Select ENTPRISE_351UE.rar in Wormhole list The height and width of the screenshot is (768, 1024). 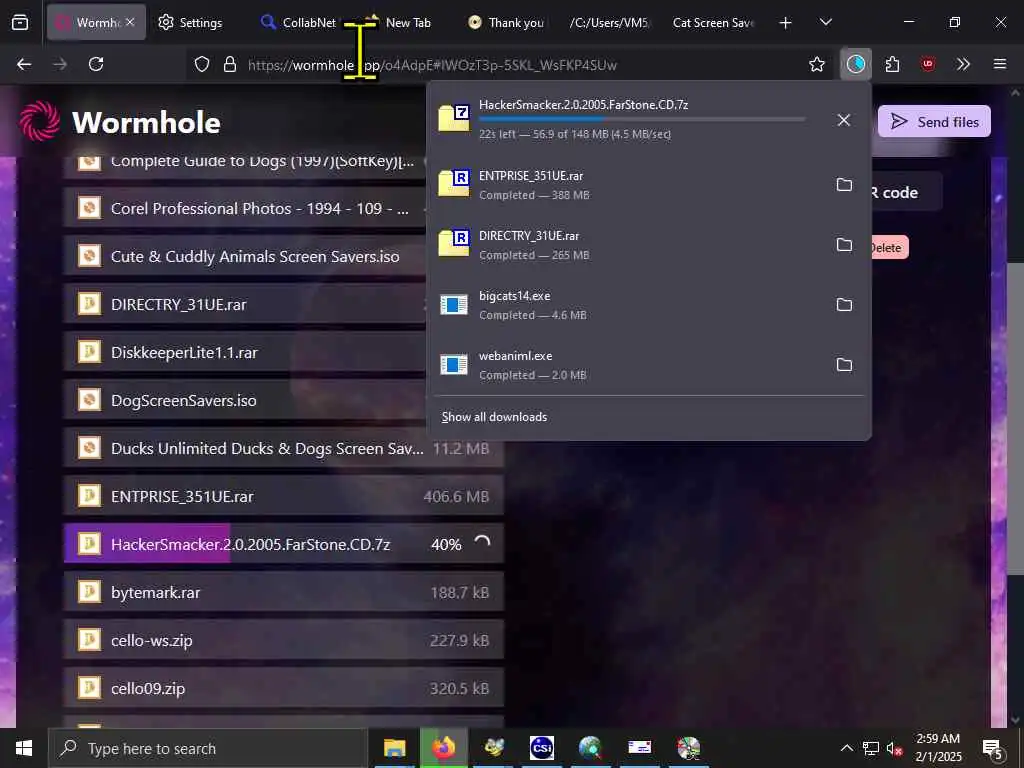[x=283, y=496]
